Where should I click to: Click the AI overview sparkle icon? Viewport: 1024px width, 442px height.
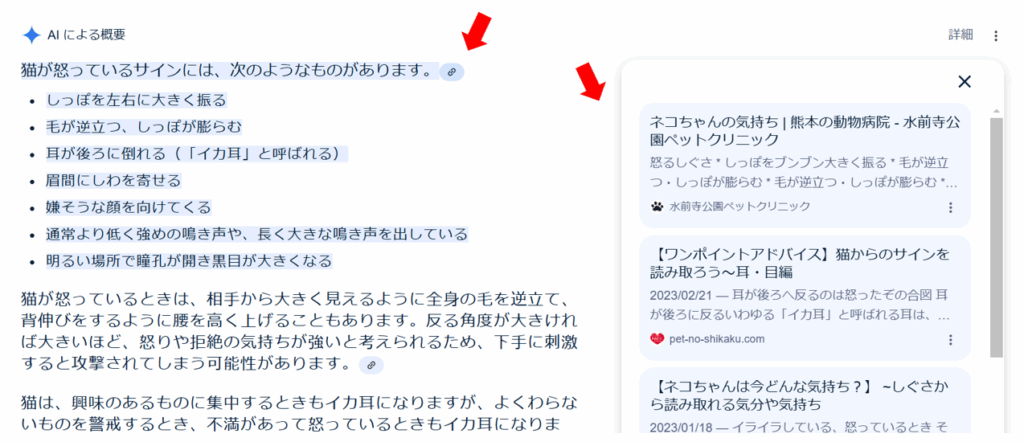[31, 35]
